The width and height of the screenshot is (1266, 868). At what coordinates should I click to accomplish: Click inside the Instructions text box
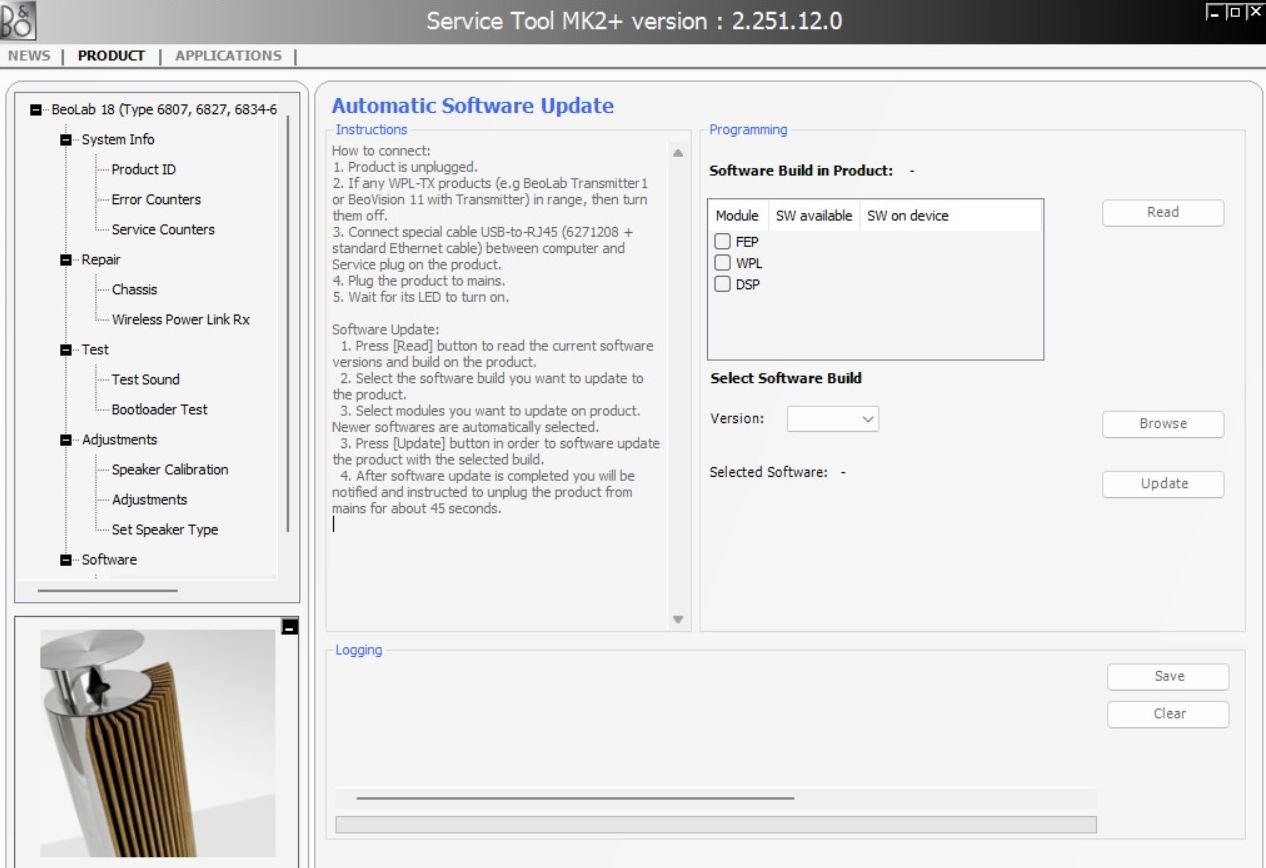pos(498,385)
